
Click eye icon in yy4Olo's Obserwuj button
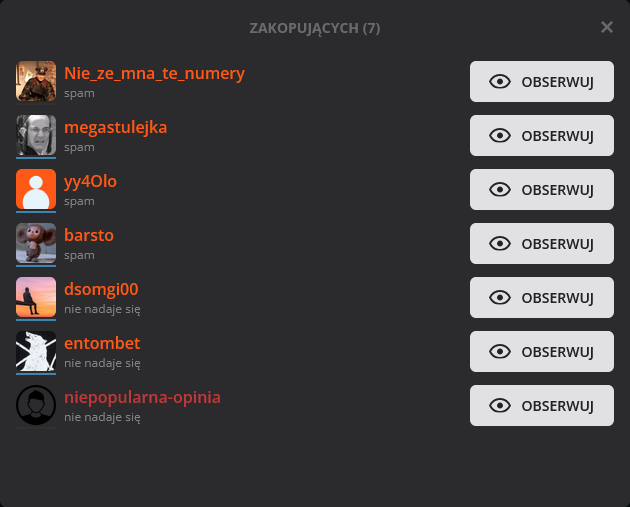[x=501, y=190]
